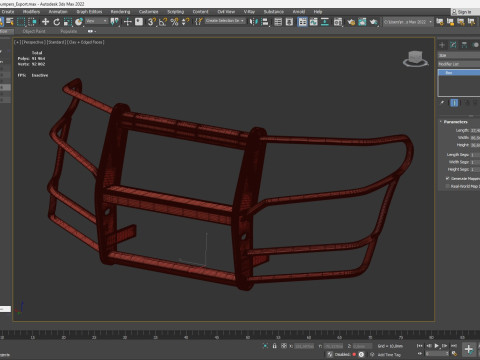Choose the Rectangular Selection Region tool

21,22
